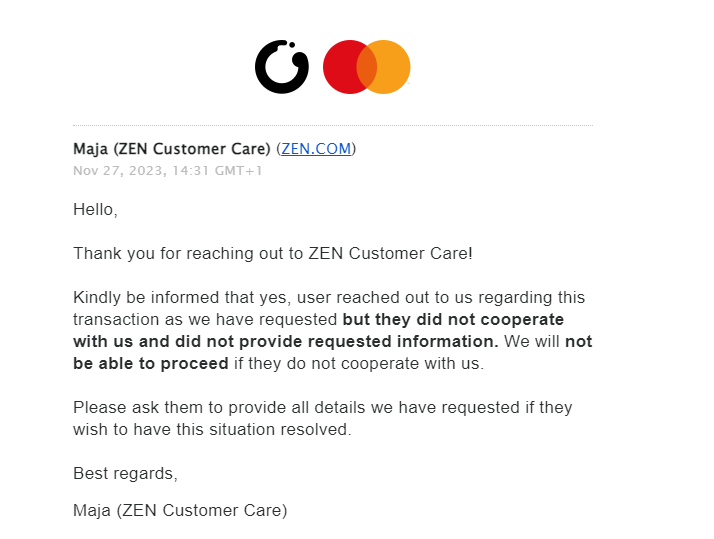
Task: Click the red circle of Mastercard logo
Action: pos(341,67)
